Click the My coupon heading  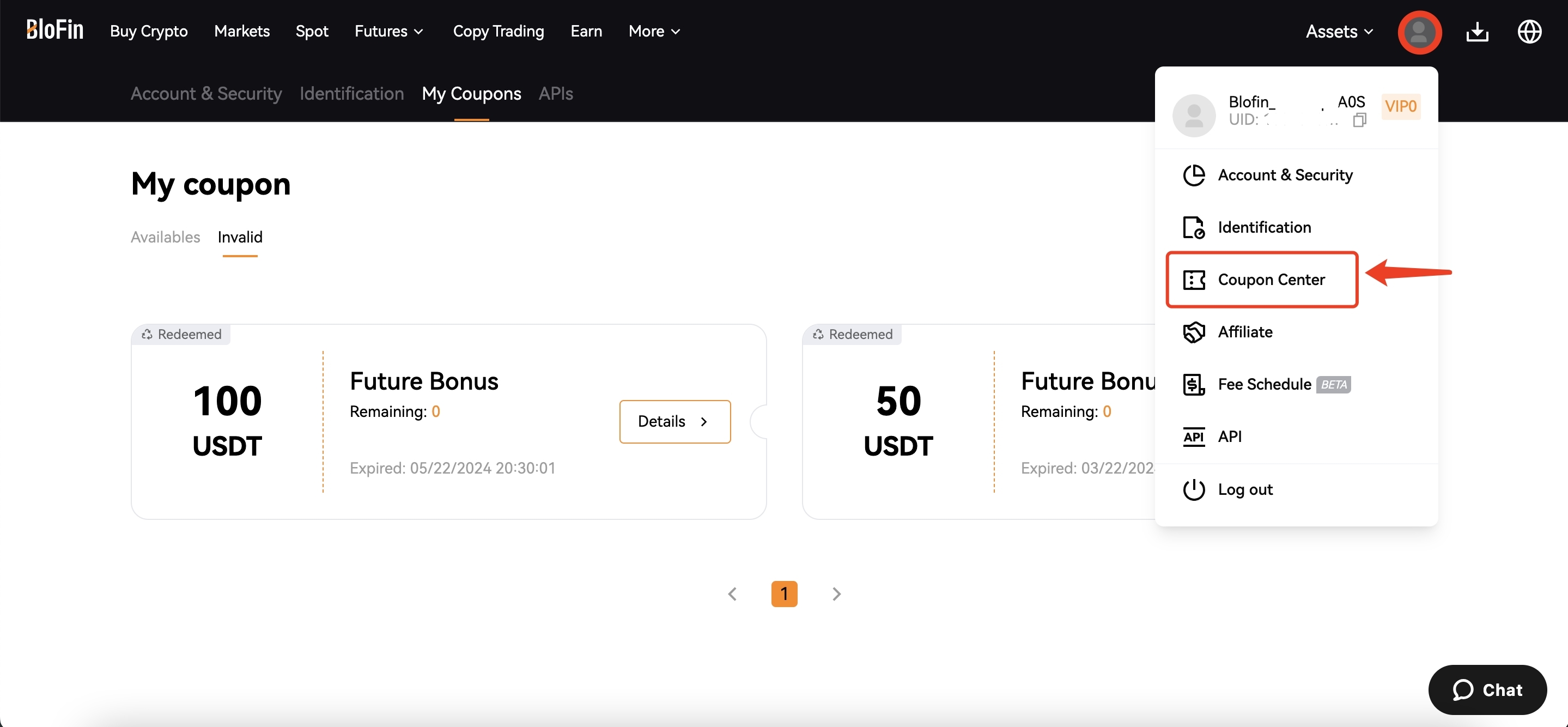pyautogui.click(x=211, y=185)
